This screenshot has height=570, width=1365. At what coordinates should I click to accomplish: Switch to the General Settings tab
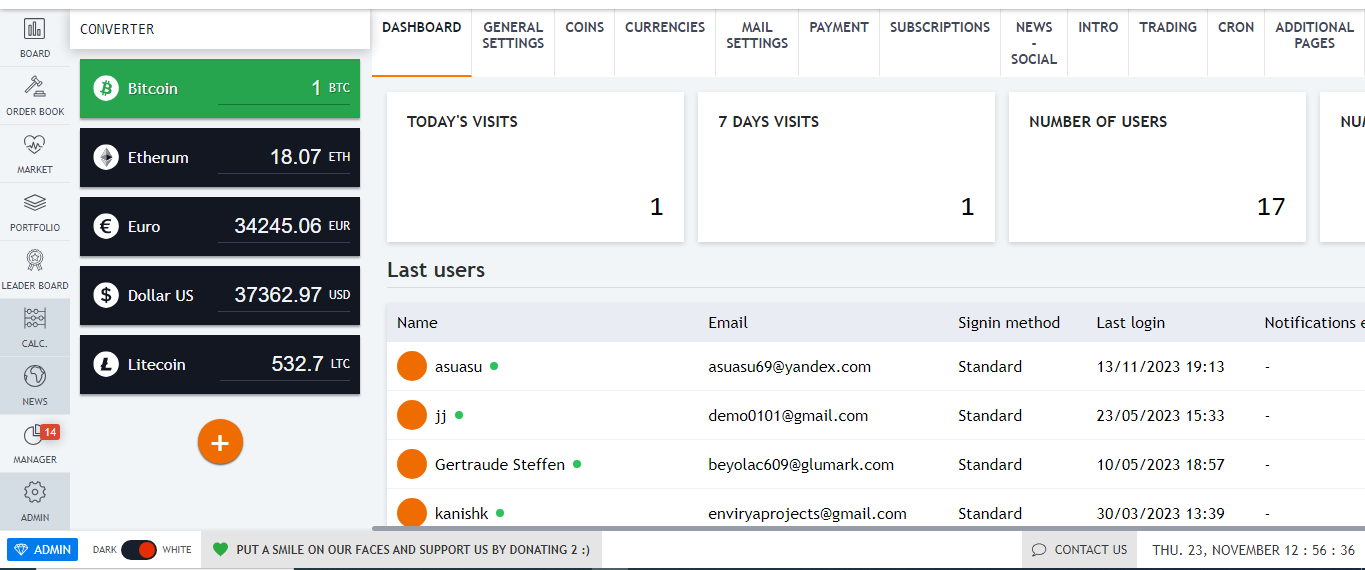513,36
